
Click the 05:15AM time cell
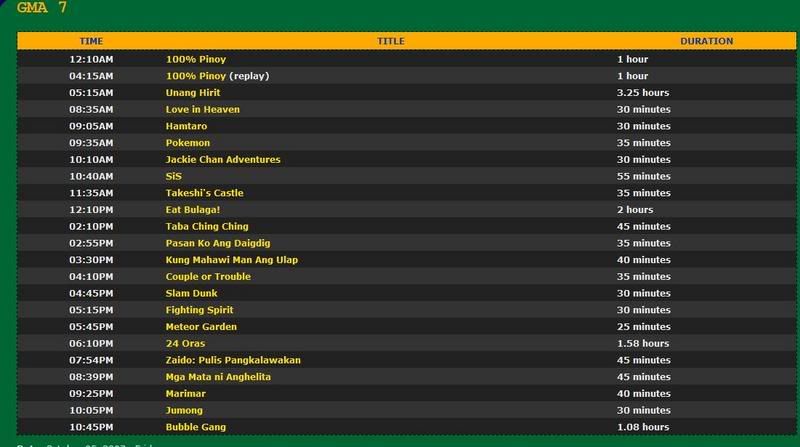91,93
